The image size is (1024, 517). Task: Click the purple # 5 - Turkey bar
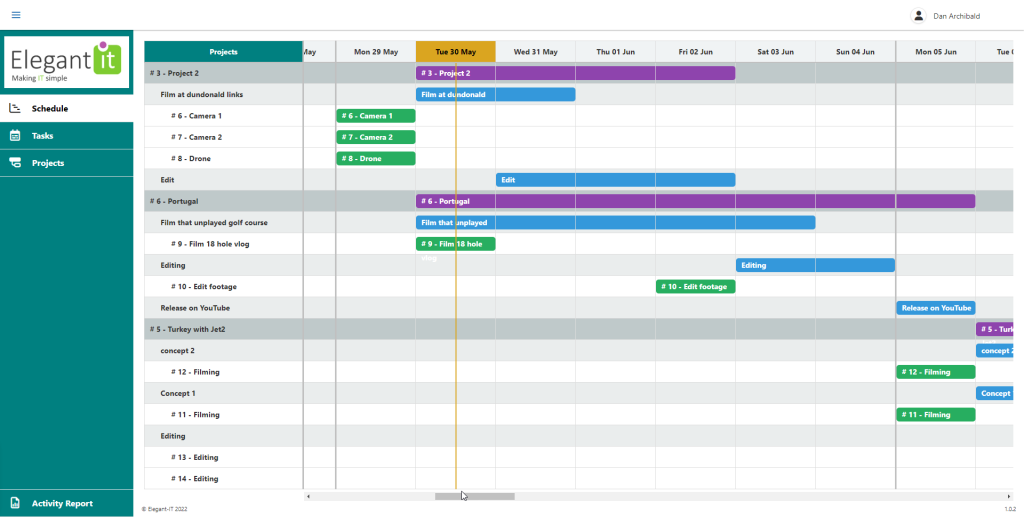[x=995, y=329]
